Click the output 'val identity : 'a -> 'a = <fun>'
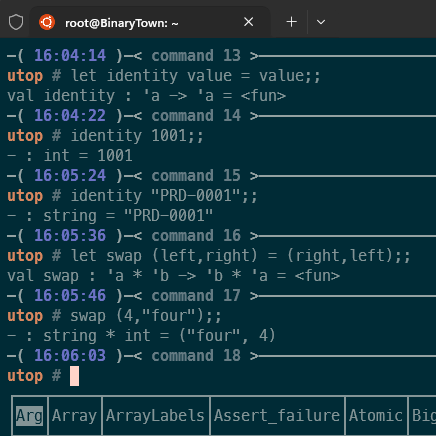Screen dimensions: 436x436 pyautogui.click(x=147, y=96)
